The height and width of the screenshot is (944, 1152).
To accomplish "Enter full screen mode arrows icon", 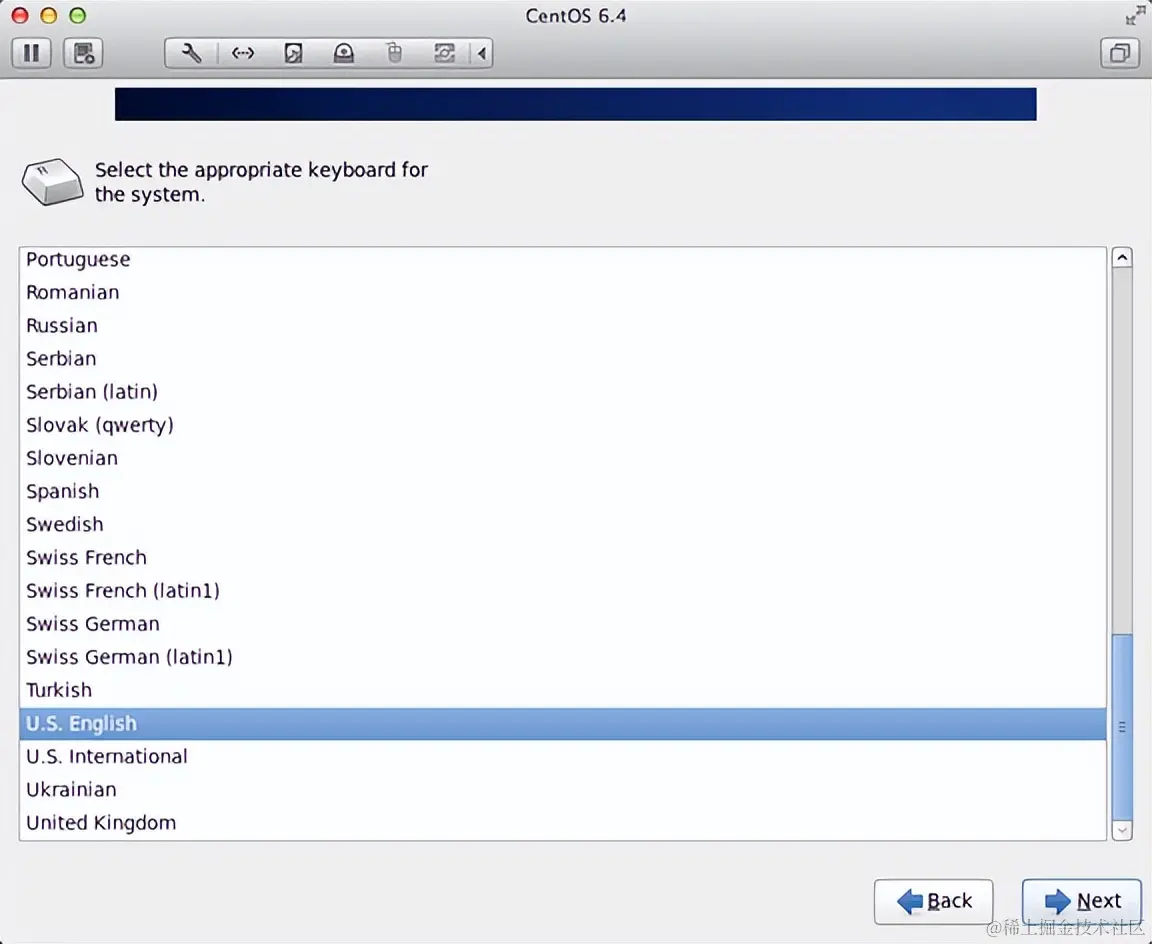I will pyautogui.click(x=1135, y=15).
